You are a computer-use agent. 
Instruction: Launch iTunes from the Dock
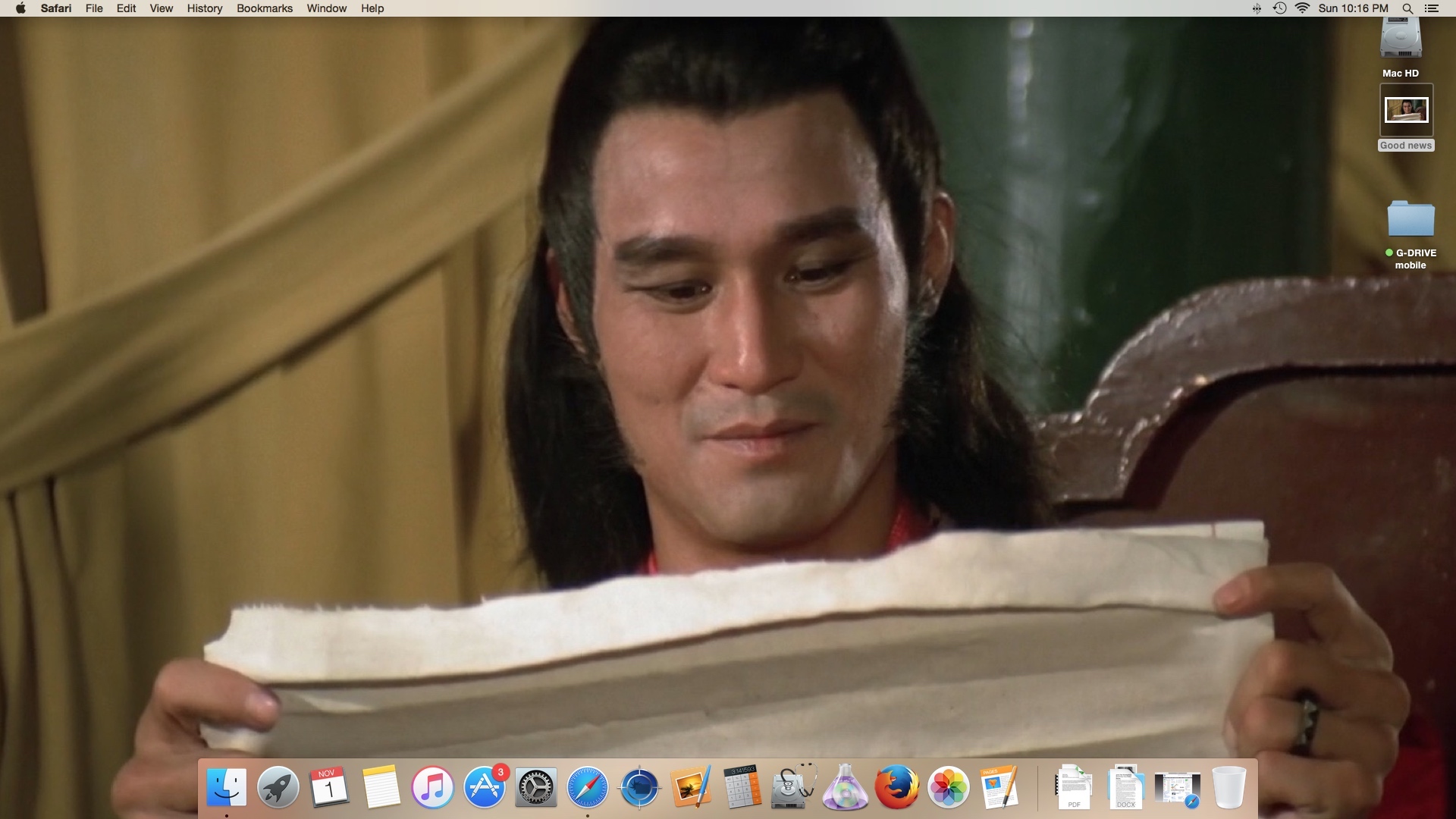[x=432, y=787]
